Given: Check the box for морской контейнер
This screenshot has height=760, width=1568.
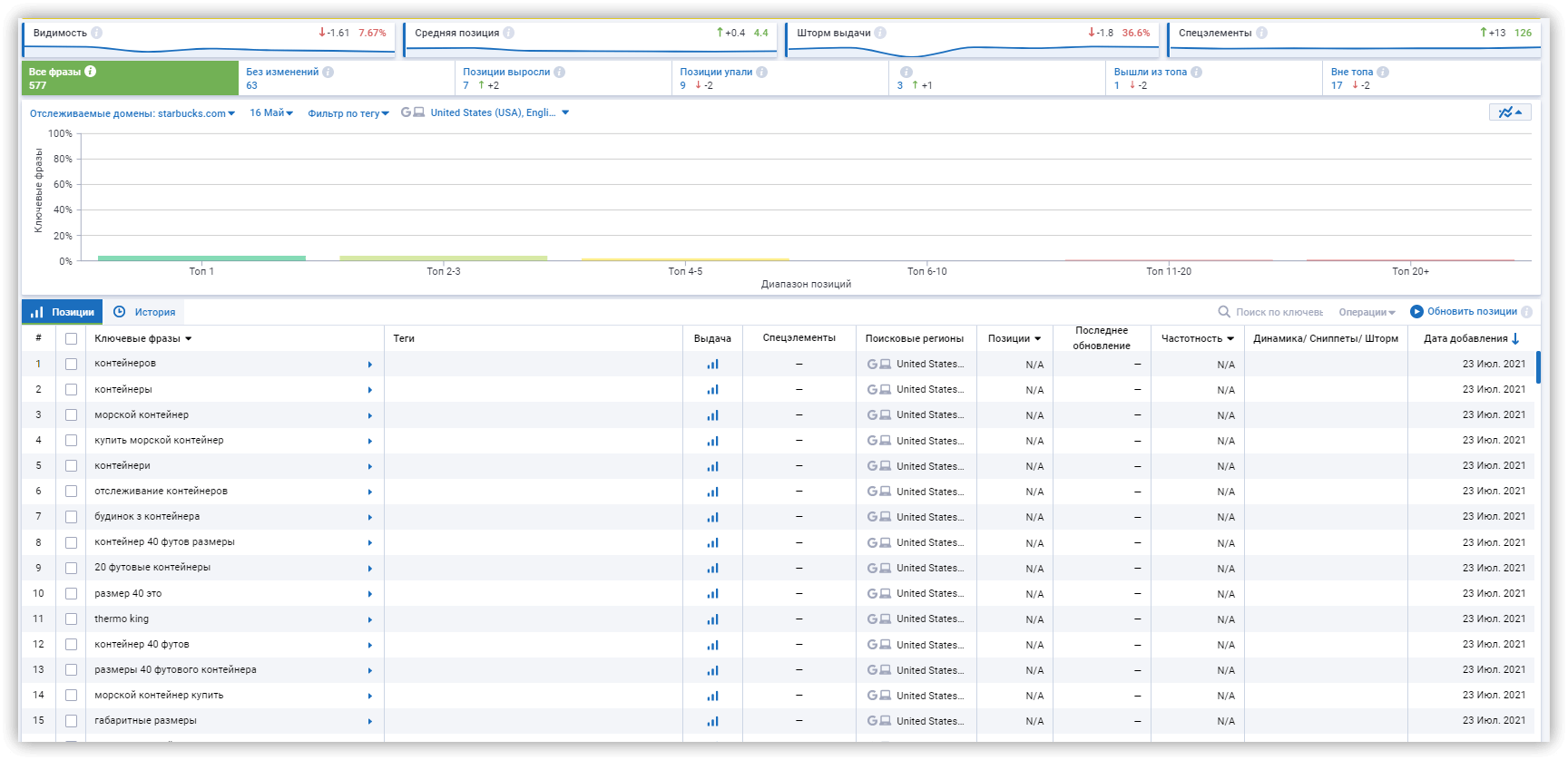Looking at the screenshot, I should [x=71, y=414].
